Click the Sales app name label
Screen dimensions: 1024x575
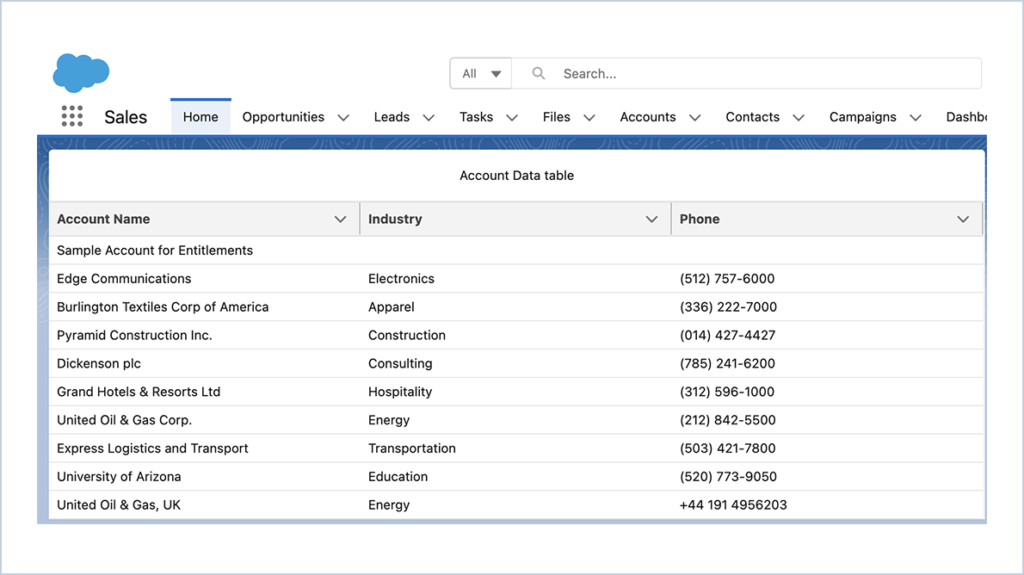[x=125, y=117]
